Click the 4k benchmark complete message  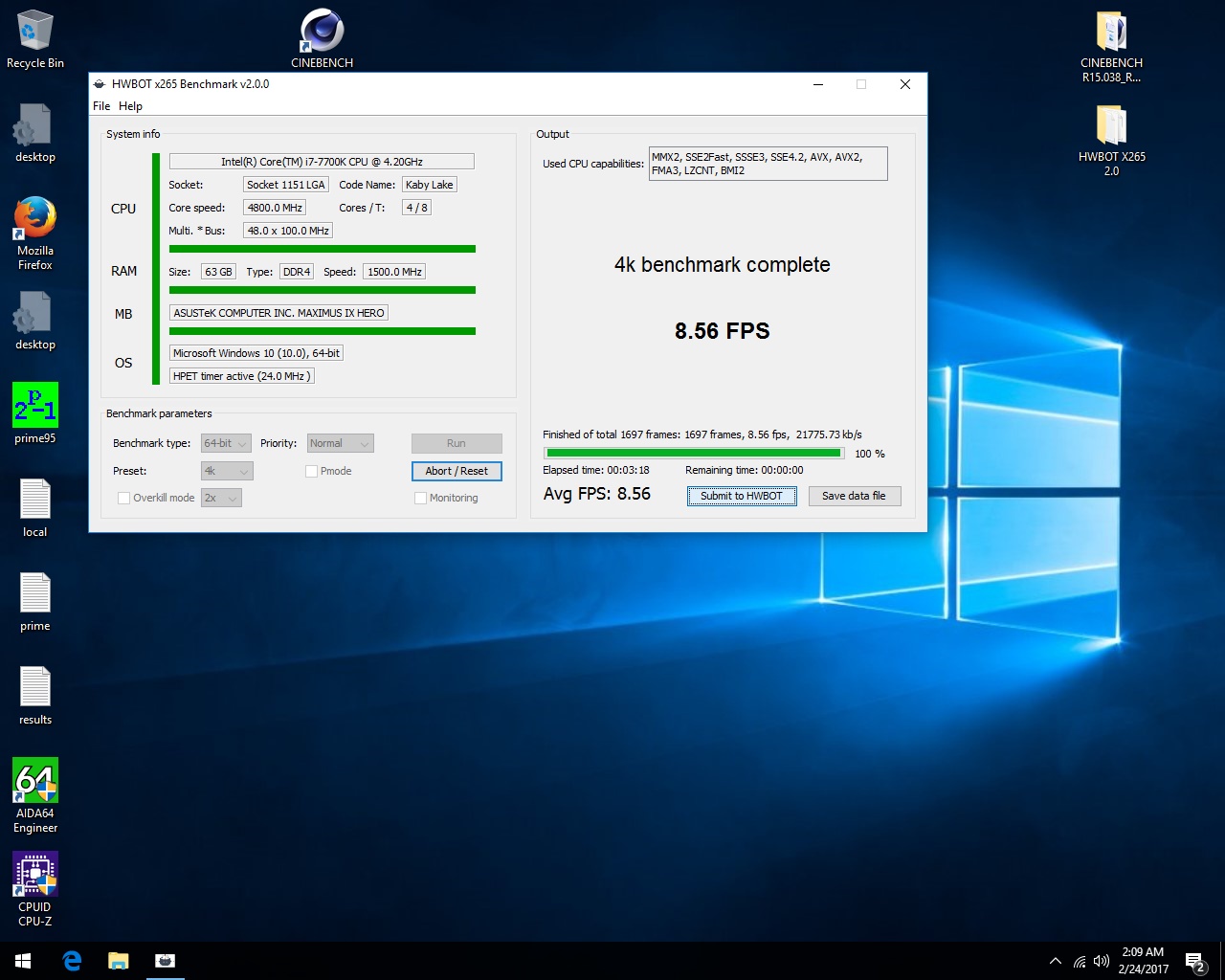click(723, 265)
